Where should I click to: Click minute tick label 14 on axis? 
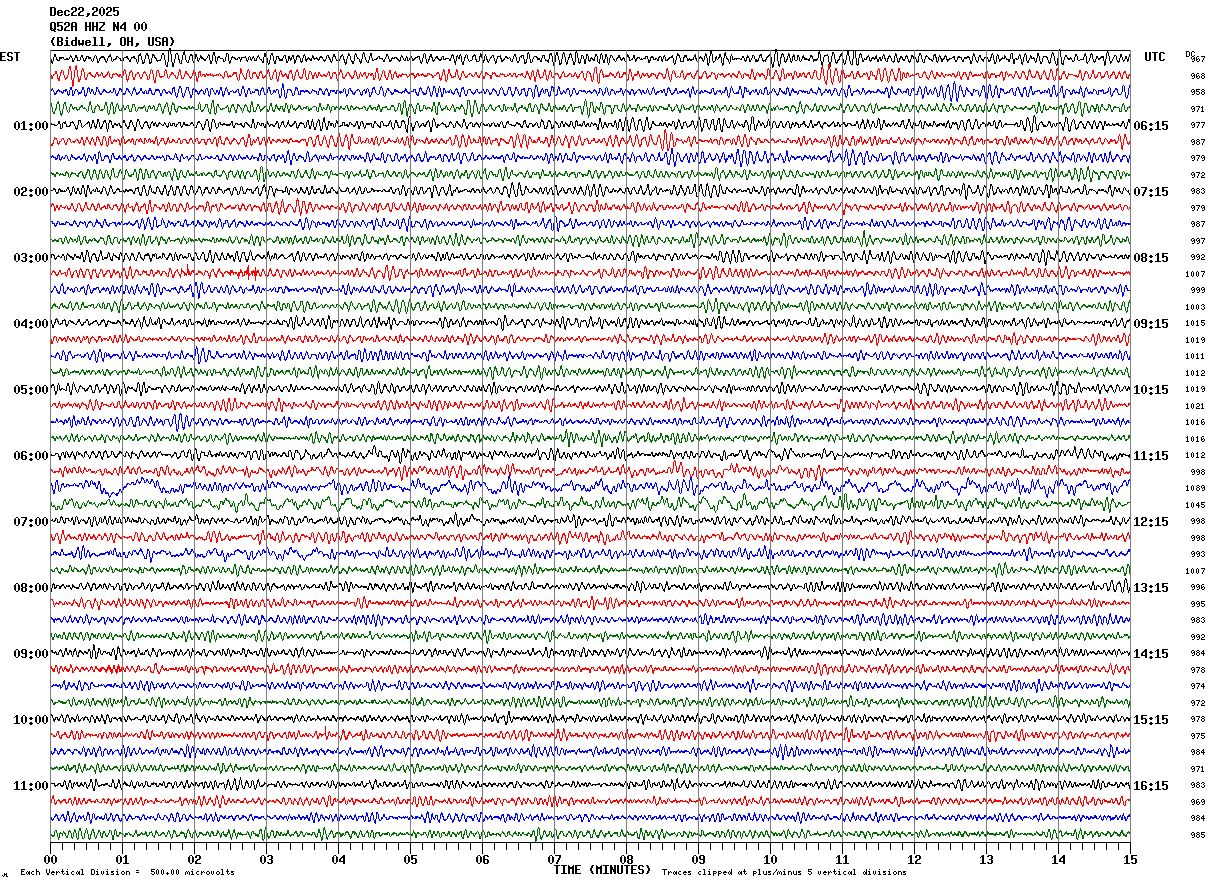1058,859
